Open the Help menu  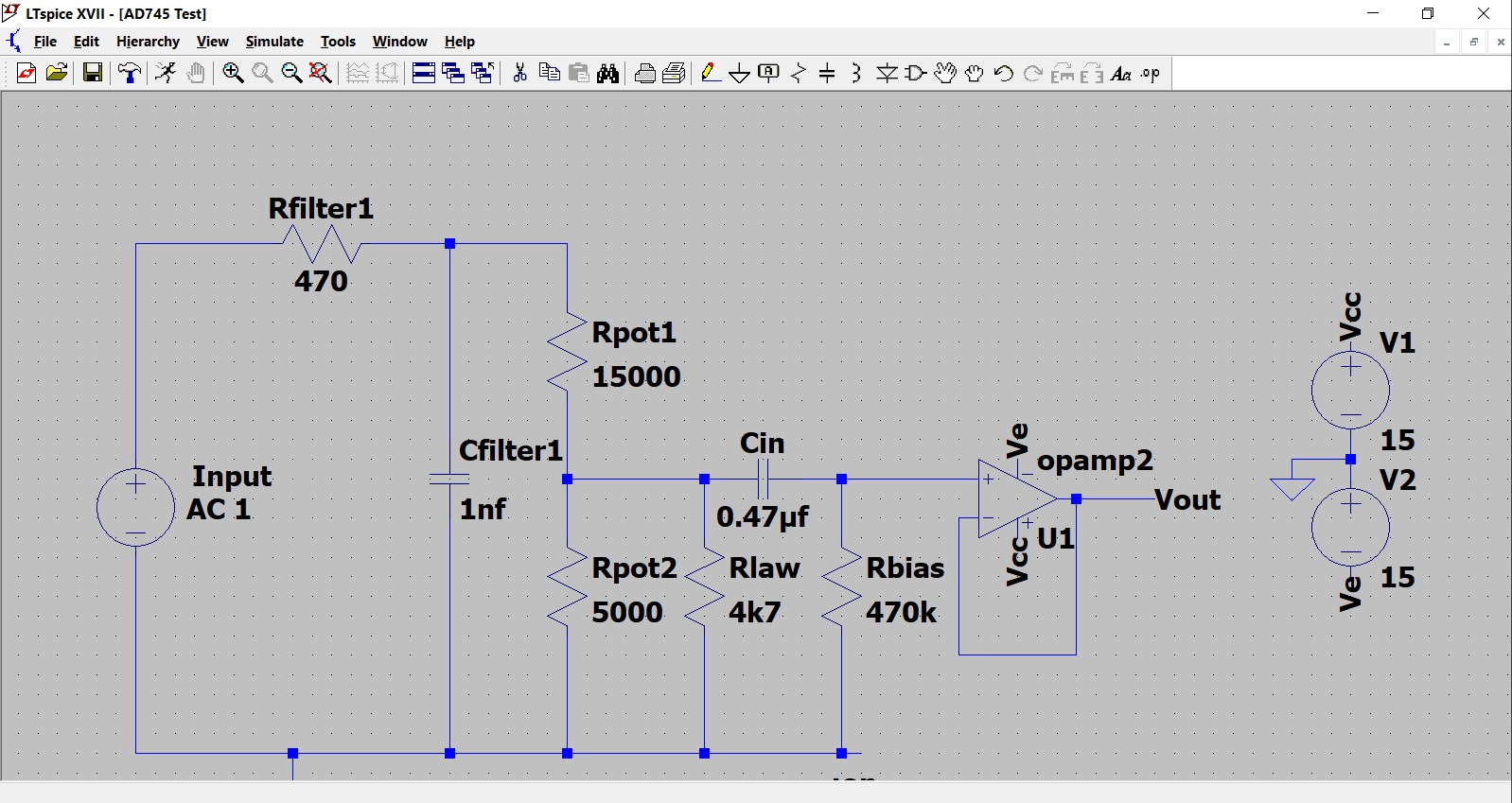459,42
